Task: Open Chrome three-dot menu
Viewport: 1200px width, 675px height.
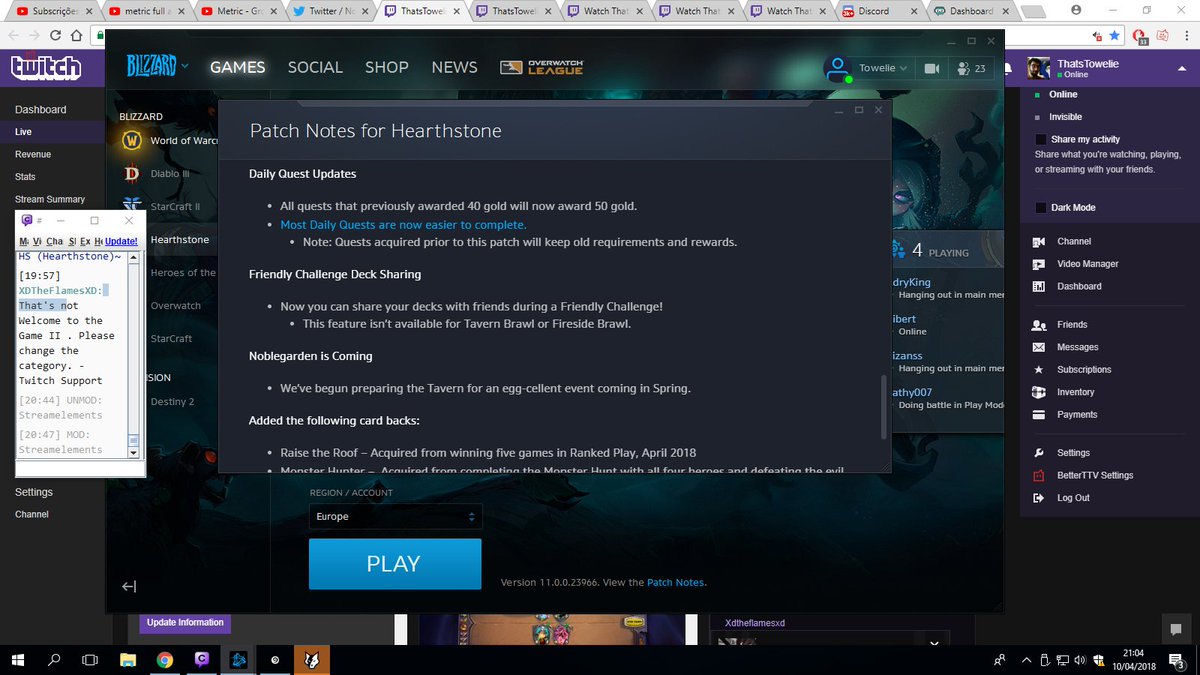Action: coord(1187,34)
